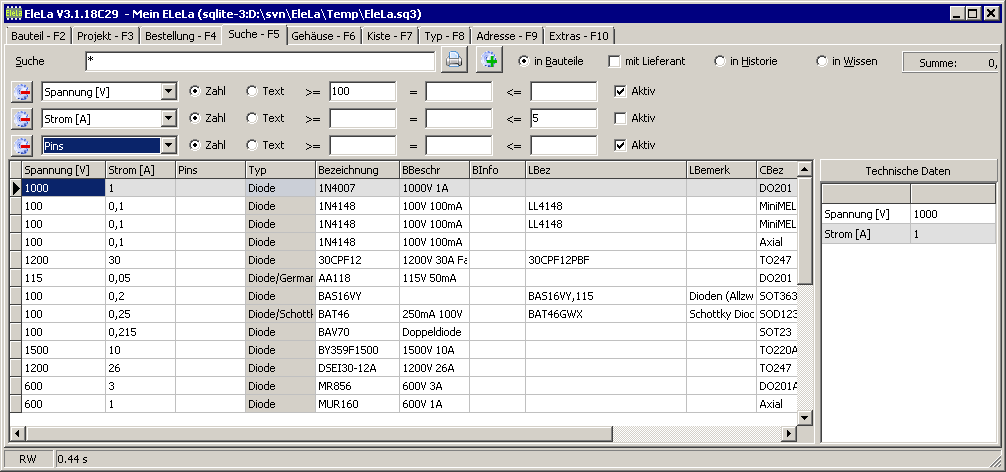Click the >= field containing 100
Viewport: 1006px width, 472px height.
pos(362,92)
